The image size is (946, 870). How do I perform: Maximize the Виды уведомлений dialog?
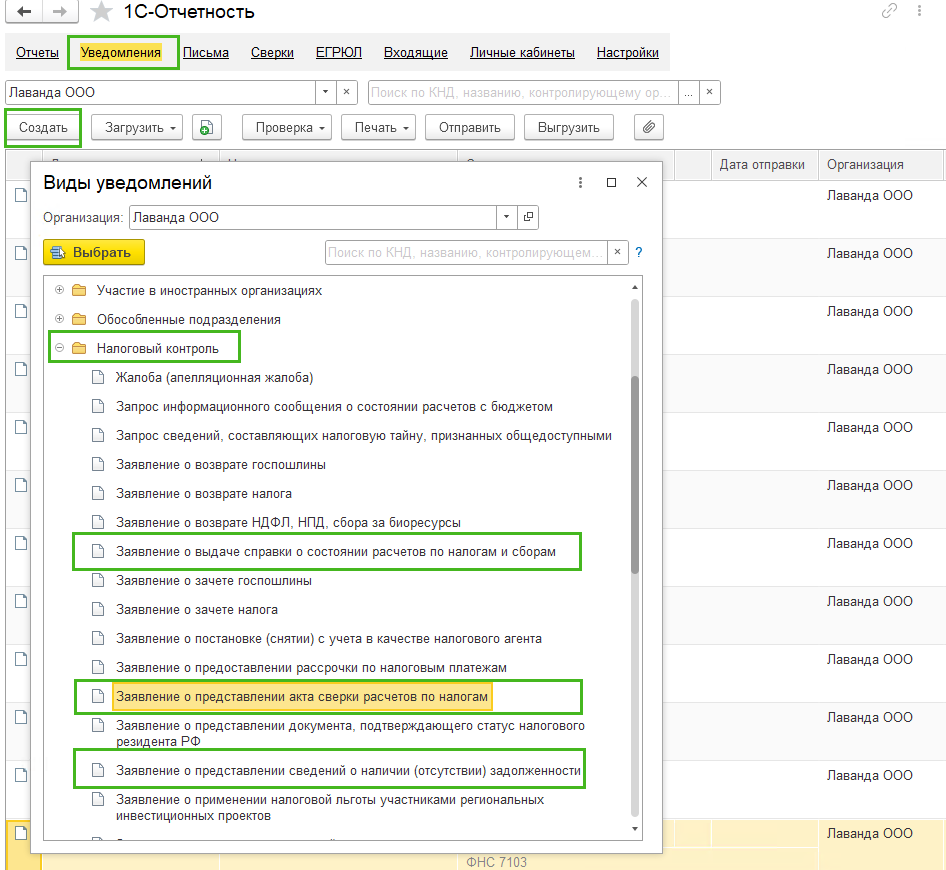coord(611,182)
